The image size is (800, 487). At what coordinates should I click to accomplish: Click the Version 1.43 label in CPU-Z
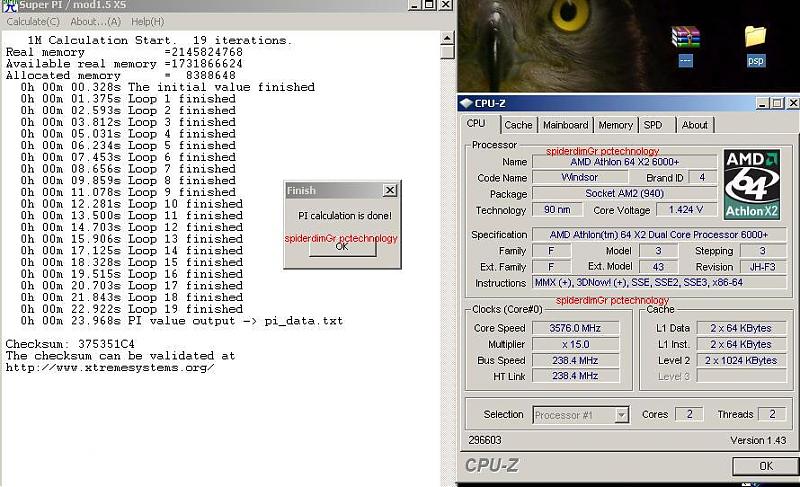coord(758,440)
